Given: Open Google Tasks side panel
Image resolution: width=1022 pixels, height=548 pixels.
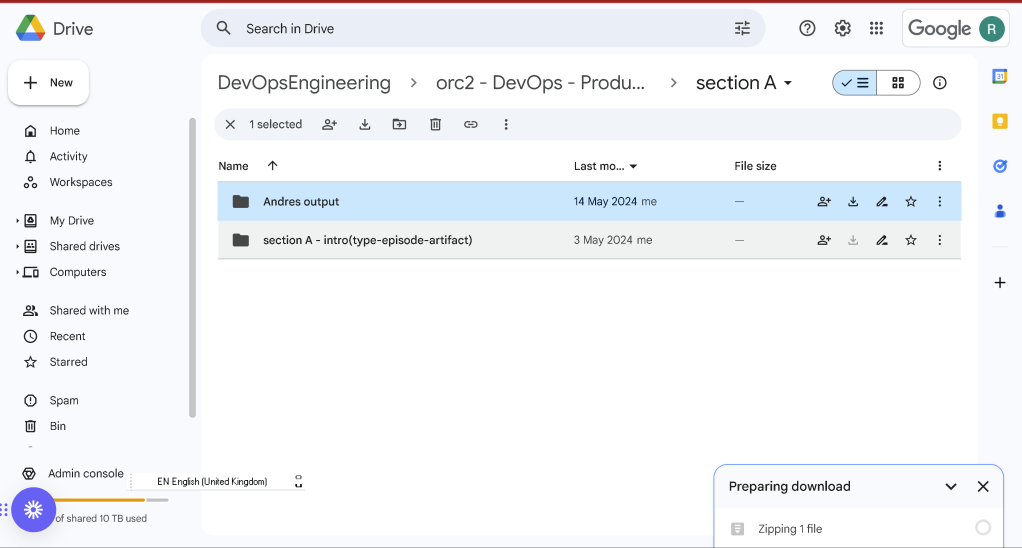Looking at the screenshot, I should (999, 166).
